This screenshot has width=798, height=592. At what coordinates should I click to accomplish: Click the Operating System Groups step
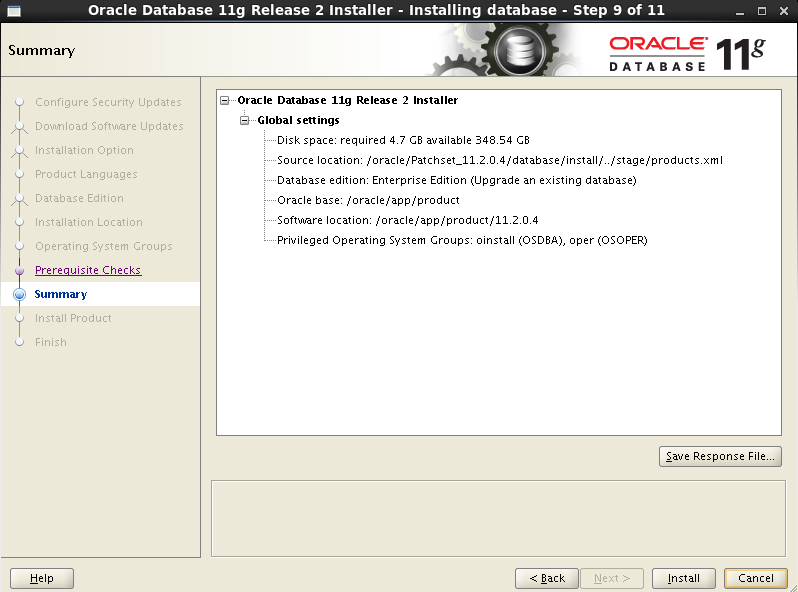click(x=104, y=246)
